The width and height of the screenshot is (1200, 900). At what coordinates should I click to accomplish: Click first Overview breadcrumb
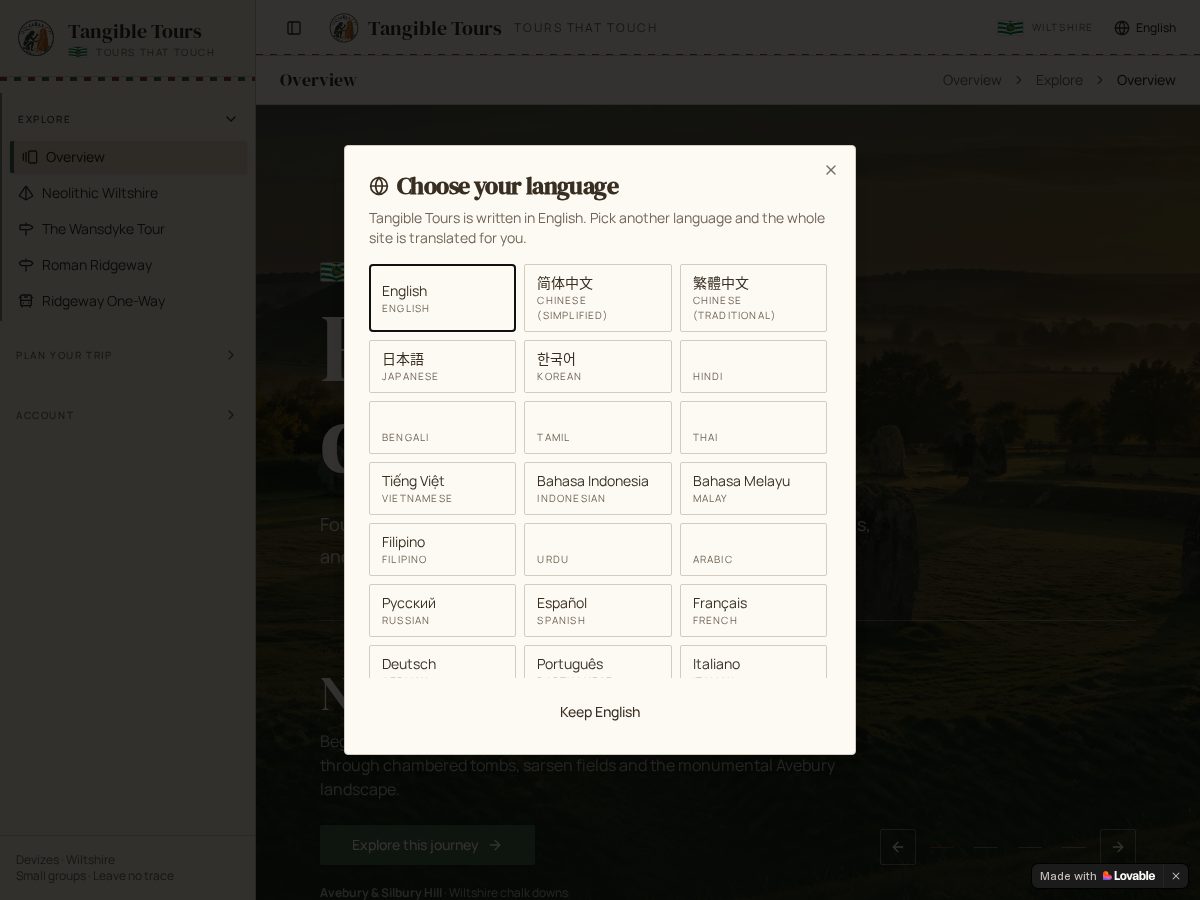click(972, 80)
